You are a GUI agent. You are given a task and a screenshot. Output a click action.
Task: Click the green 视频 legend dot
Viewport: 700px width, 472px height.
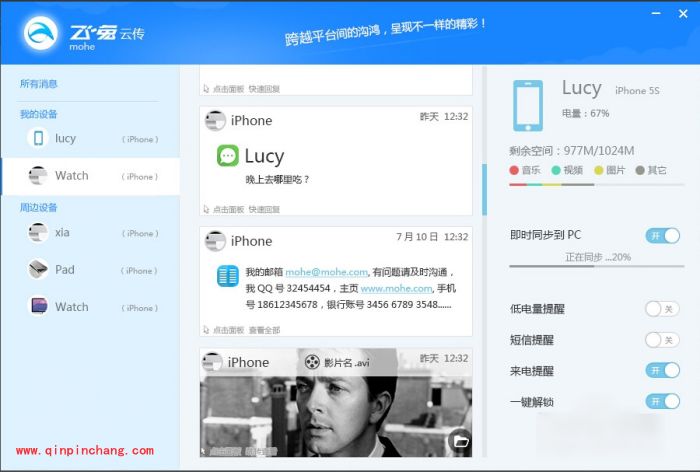[556, 170]
